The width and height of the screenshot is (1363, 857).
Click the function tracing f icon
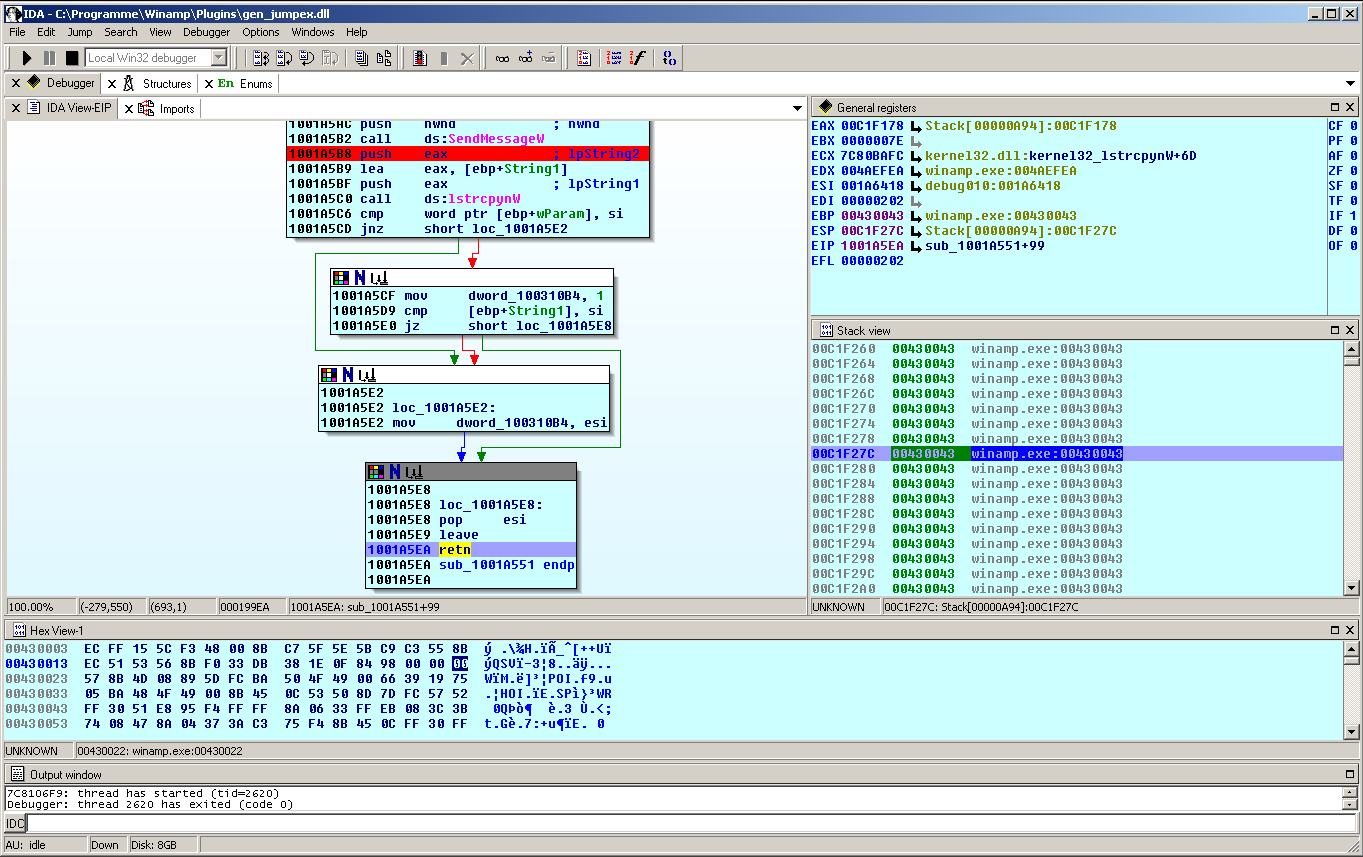coord(637,58)
